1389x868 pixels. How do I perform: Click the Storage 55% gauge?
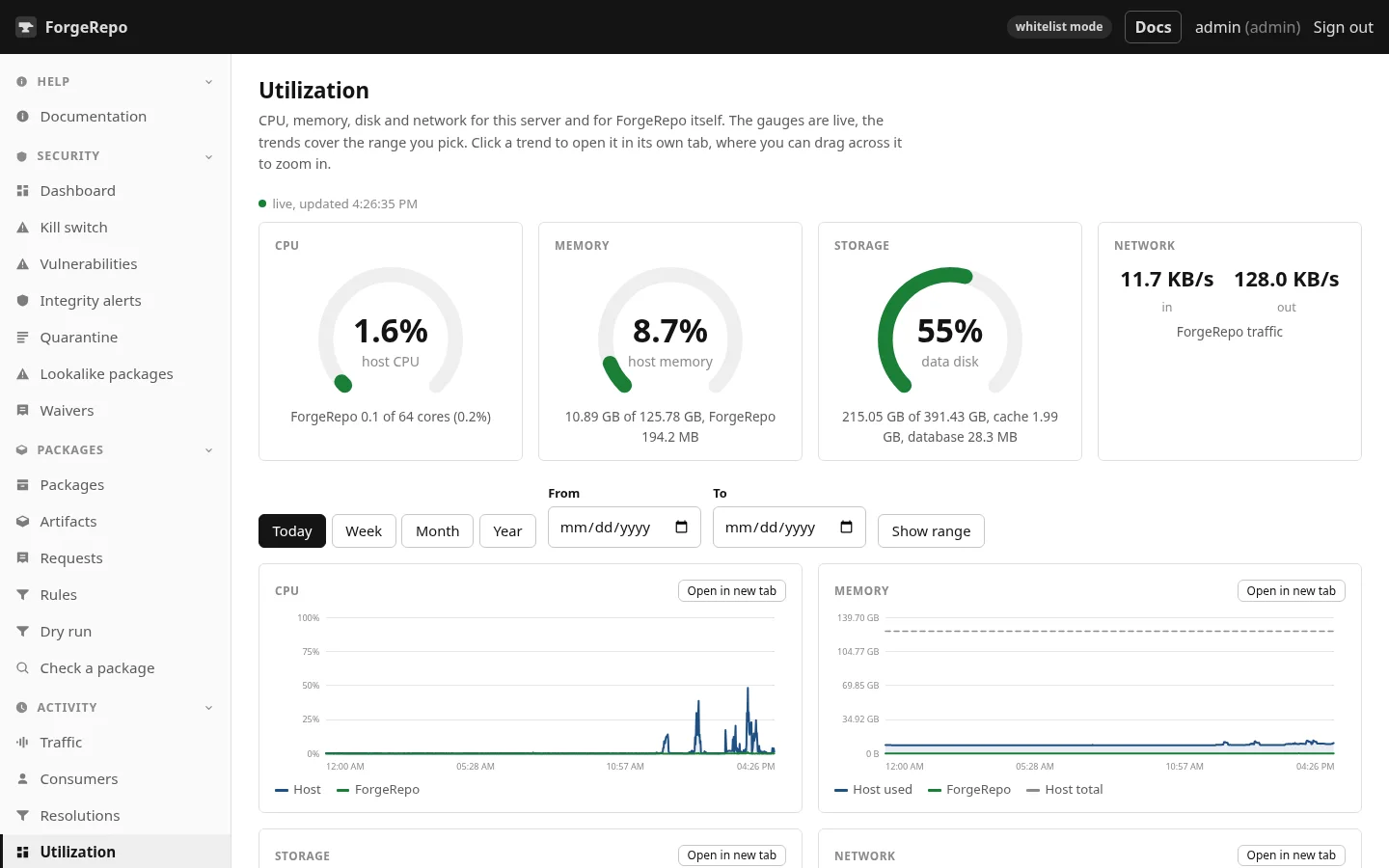coord(950,331)
